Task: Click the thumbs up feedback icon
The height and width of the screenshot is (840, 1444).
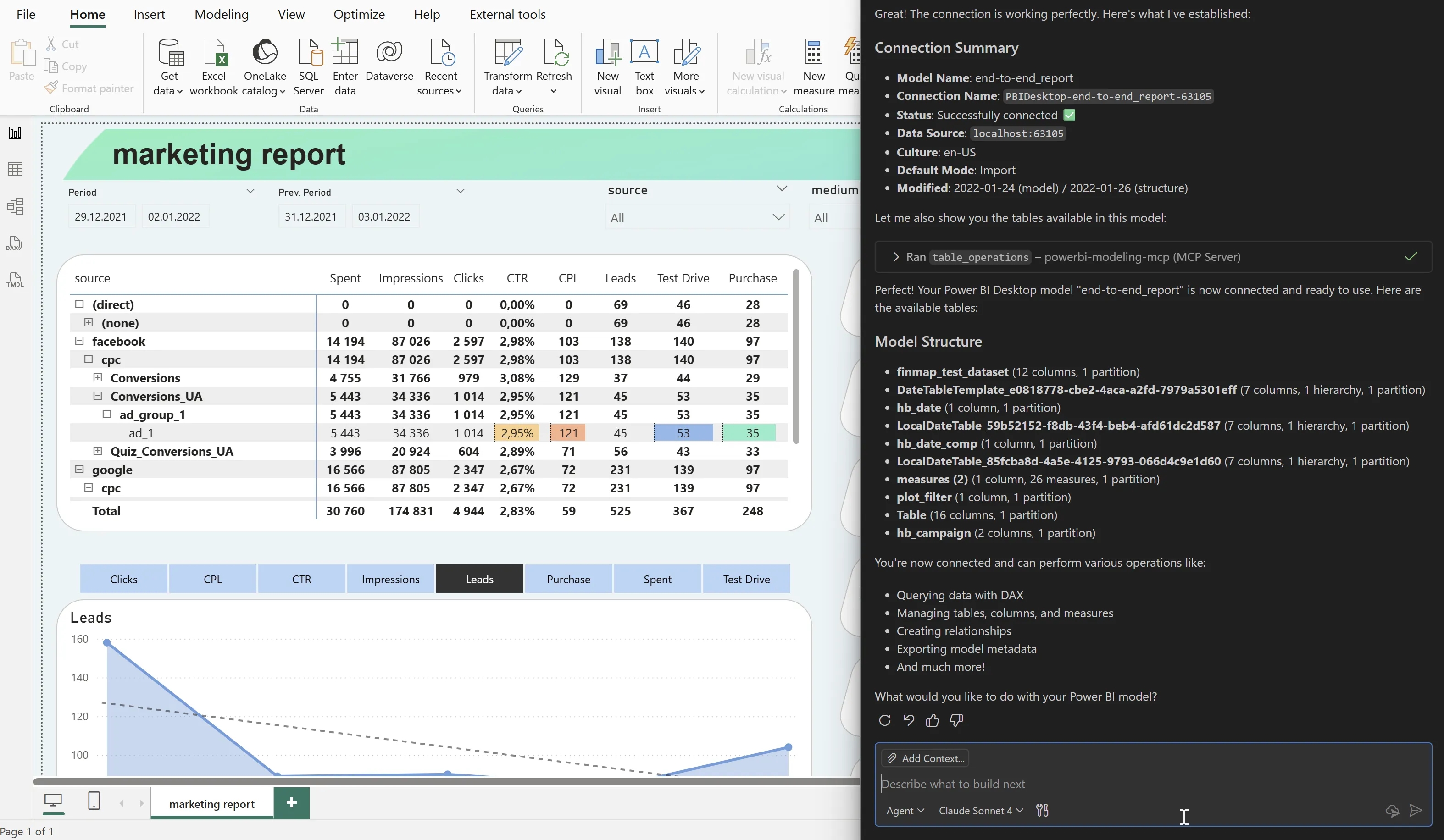Action: pyautogui.click(x=932, y=720)
